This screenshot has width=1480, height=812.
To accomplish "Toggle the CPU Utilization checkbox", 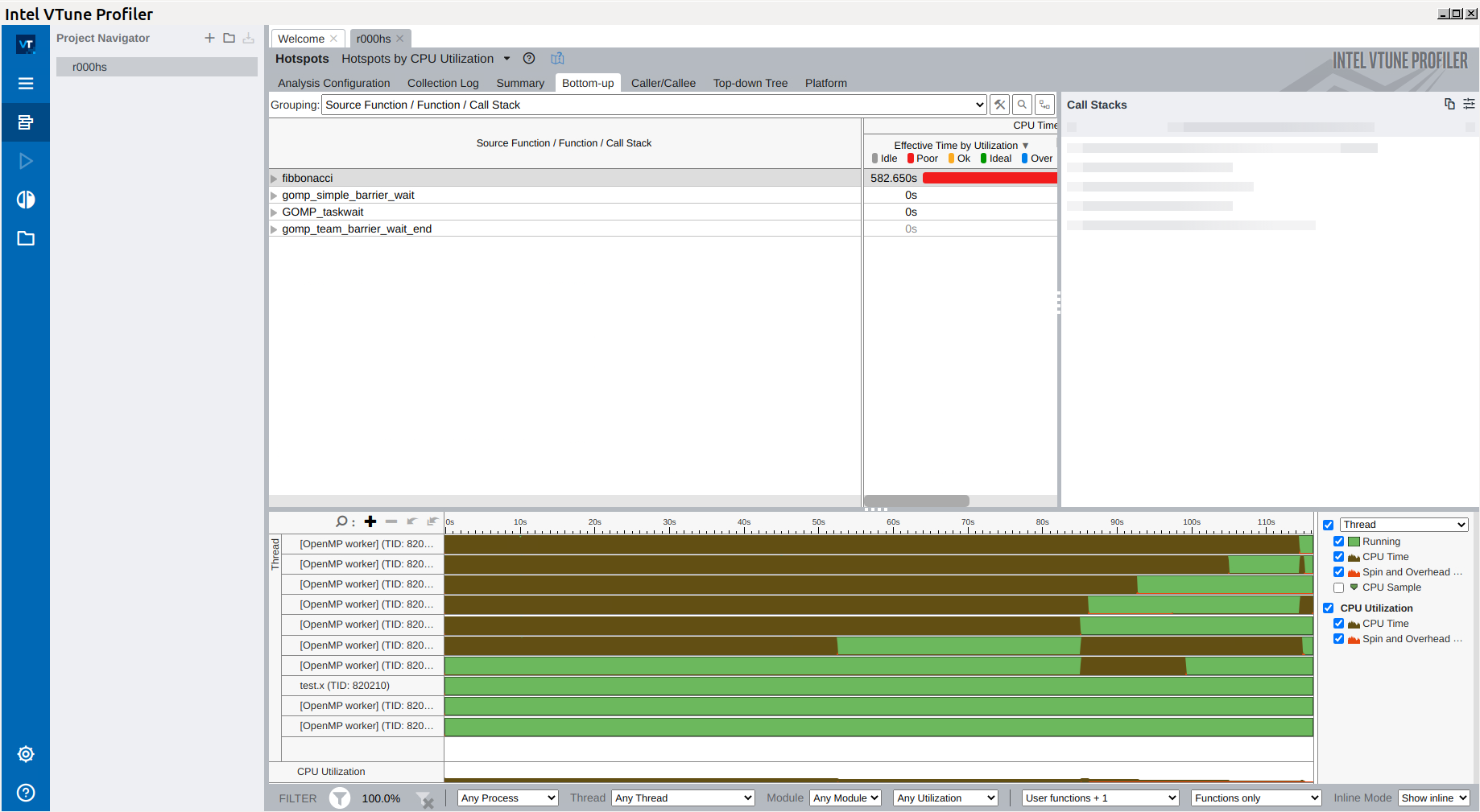I will (1329, 608).
